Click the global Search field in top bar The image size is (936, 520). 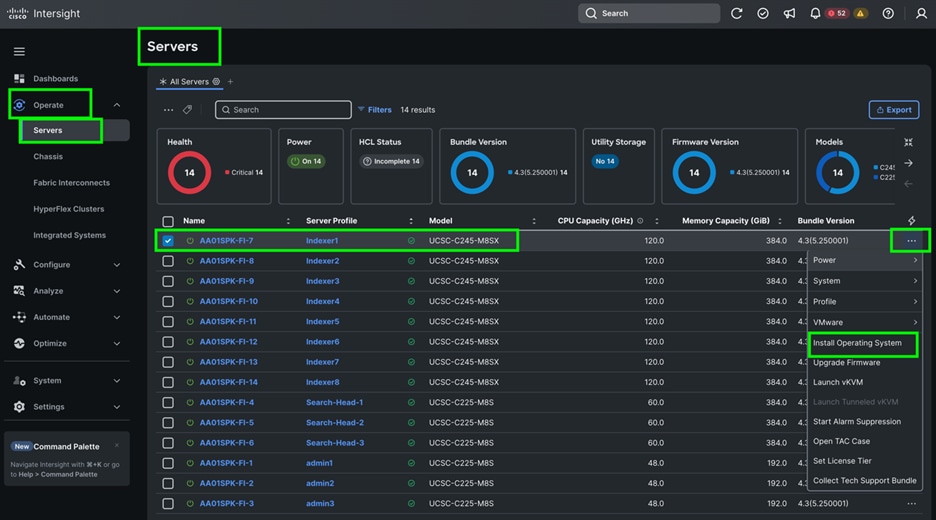(x=649, y=13)
